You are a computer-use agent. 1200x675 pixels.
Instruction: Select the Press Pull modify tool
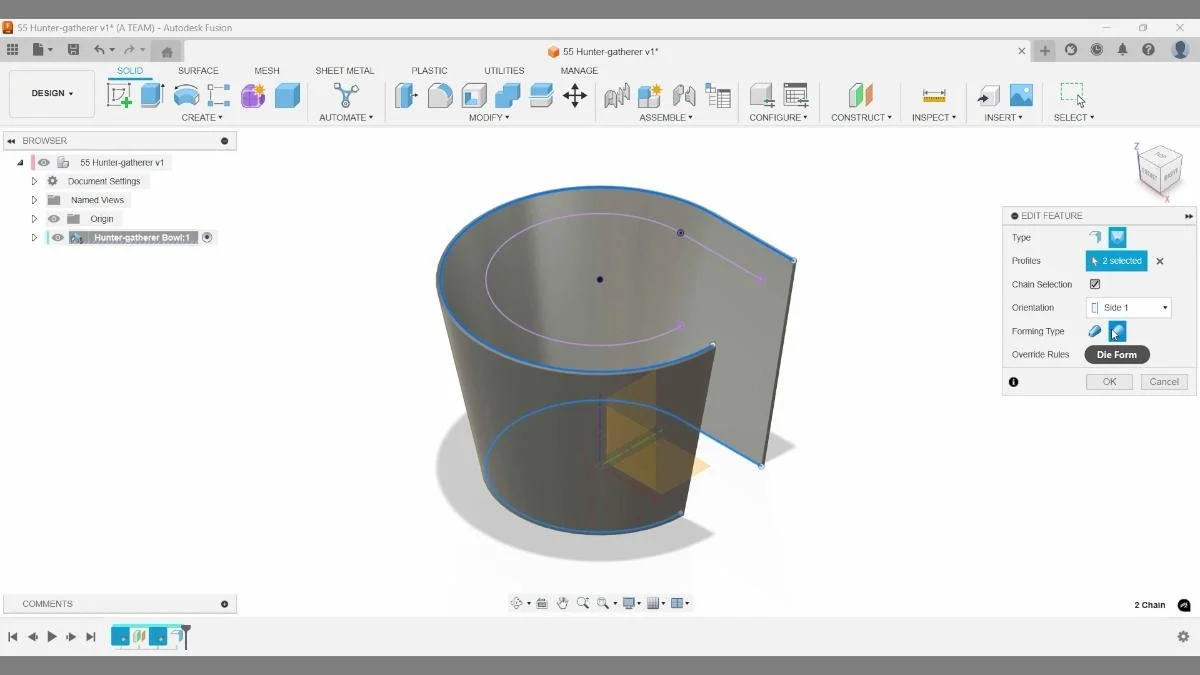click(406, 95)
